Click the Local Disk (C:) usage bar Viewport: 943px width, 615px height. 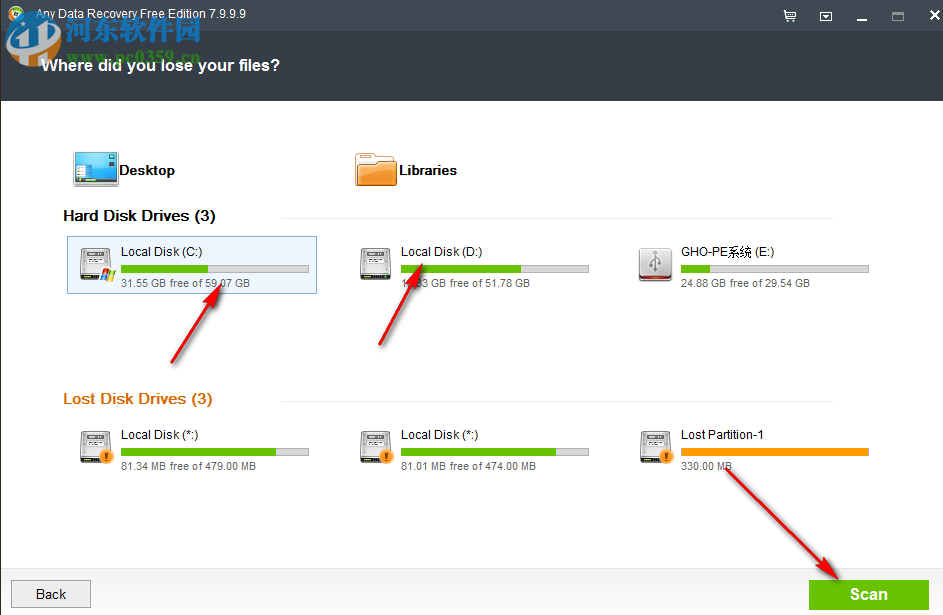[215, 269]
